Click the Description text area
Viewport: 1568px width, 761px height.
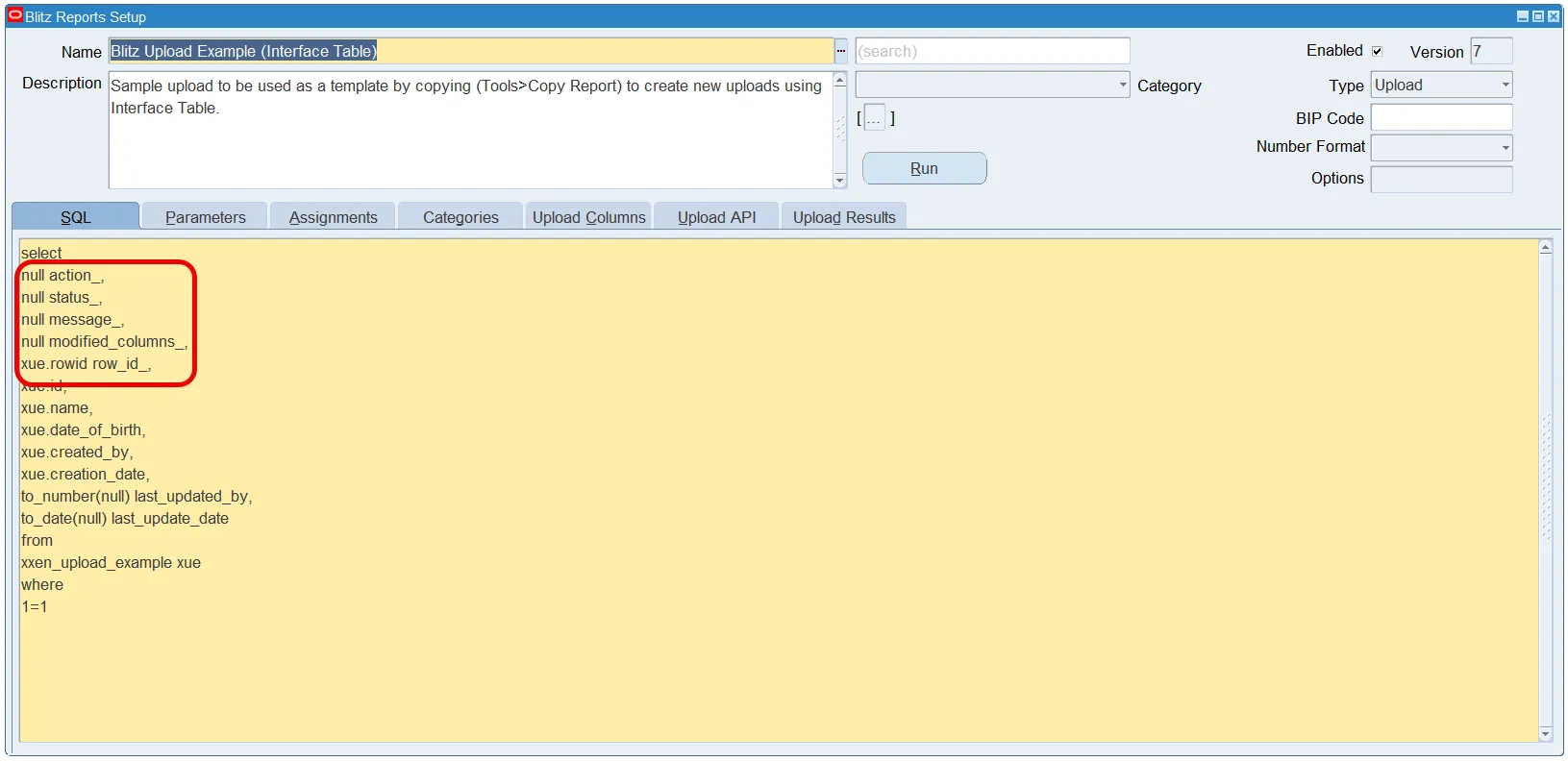click(x=470, y=130)
